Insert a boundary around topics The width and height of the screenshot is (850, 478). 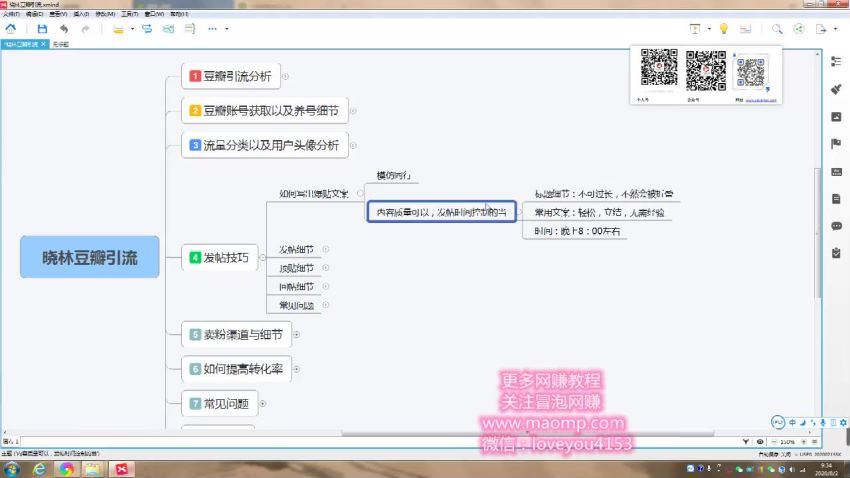pos(169,29)
